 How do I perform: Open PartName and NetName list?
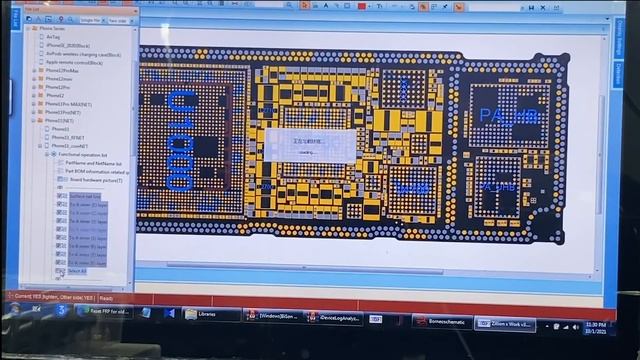[x=93, y=163]
